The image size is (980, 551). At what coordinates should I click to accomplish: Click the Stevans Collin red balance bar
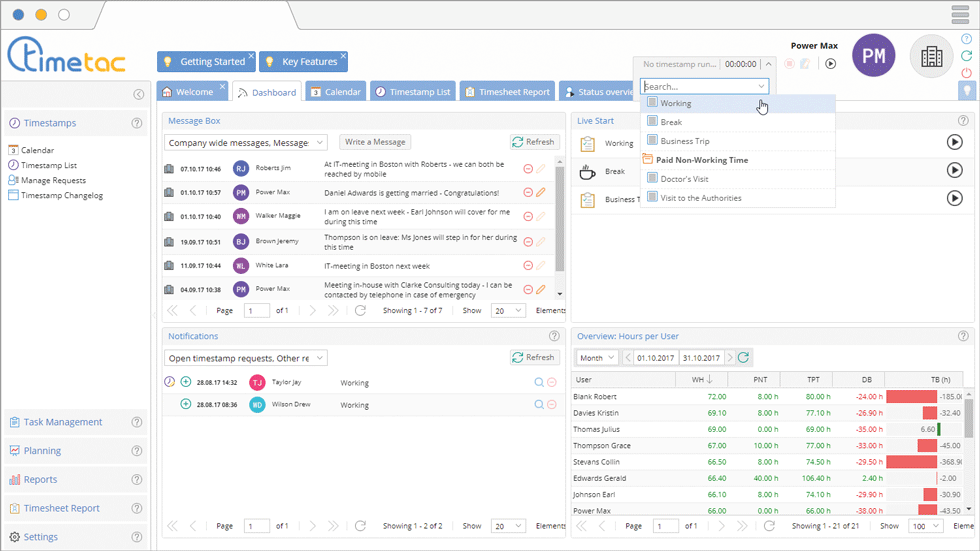point(911,462)
